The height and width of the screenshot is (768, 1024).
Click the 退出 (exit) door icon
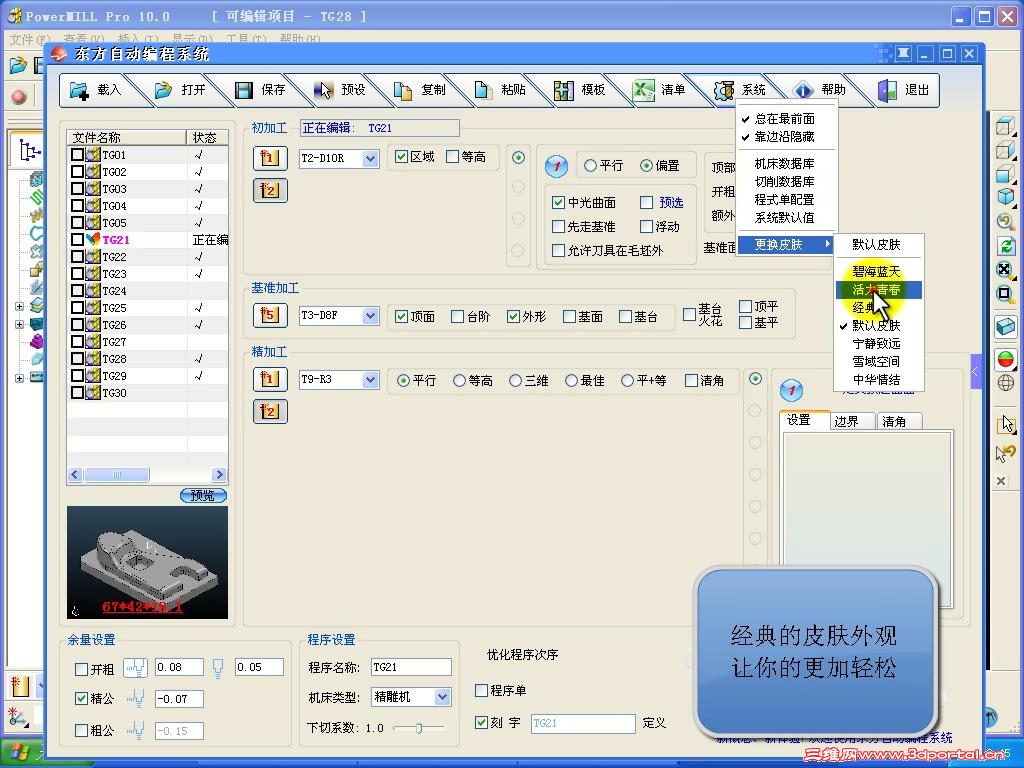click(888, 90)
